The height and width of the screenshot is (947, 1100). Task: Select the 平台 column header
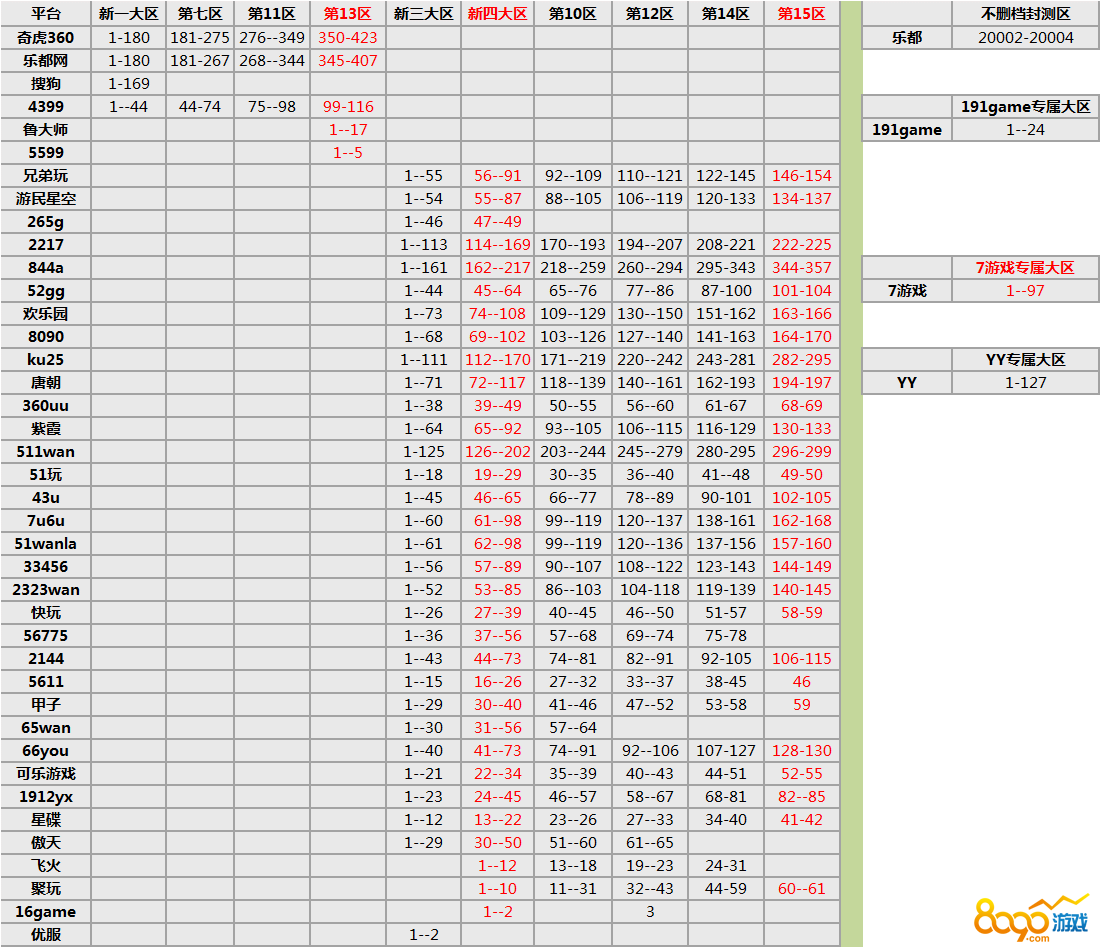point(46,14)
